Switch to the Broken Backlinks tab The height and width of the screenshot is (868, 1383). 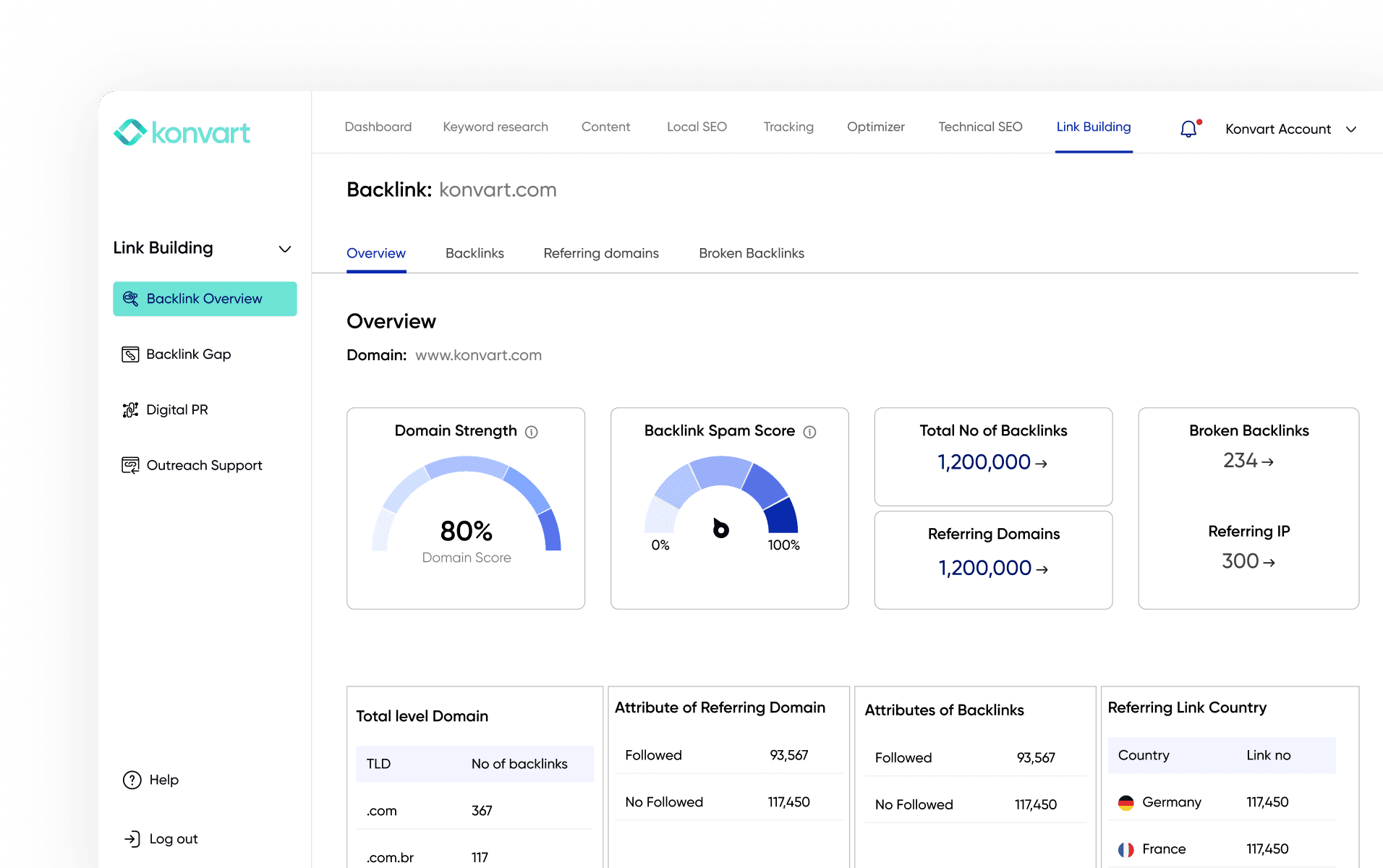click(x=751, y=253)
